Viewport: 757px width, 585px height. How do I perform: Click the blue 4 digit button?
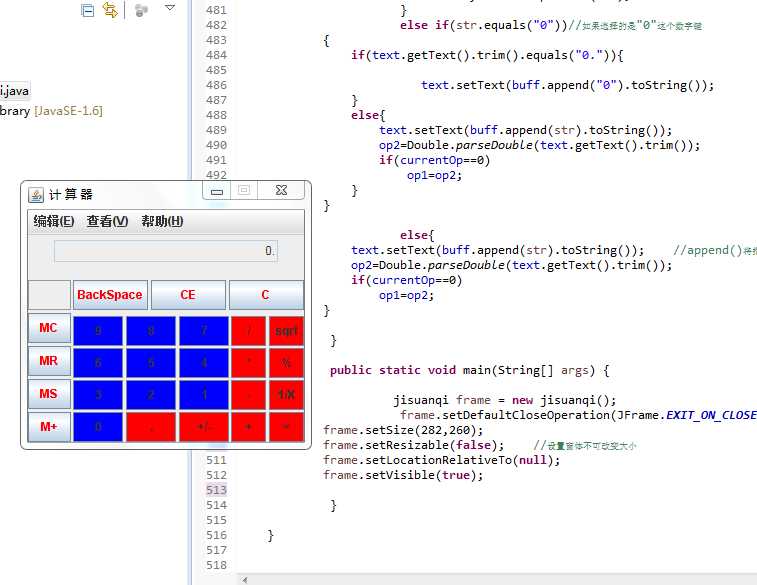pos(204,362)
